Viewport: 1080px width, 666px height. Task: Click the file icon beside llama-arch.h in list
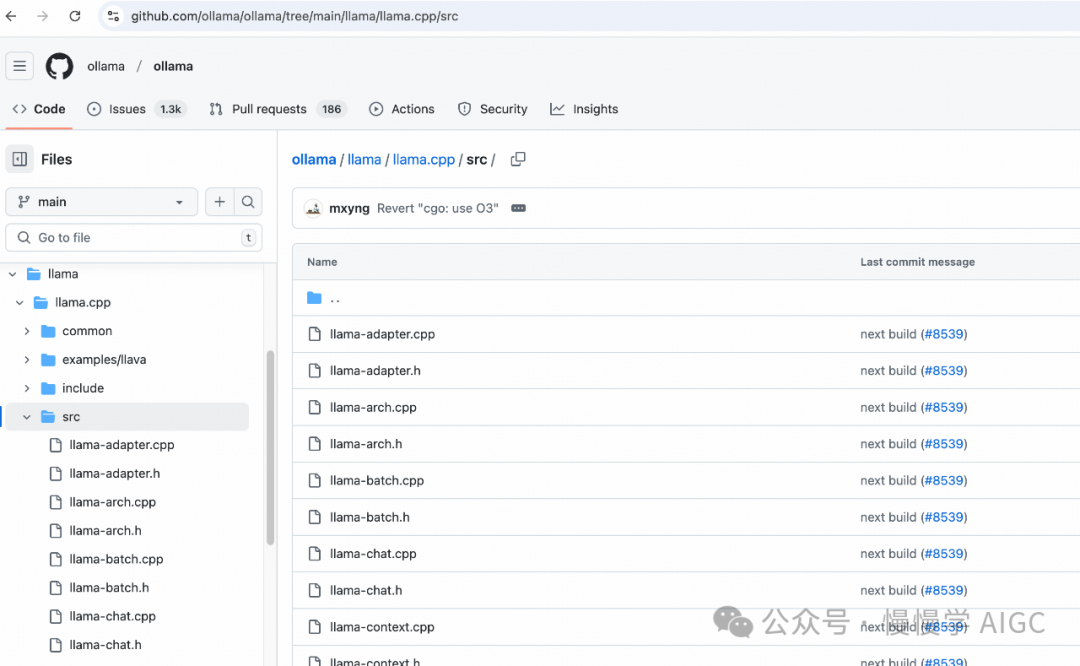tap(315, 444)
